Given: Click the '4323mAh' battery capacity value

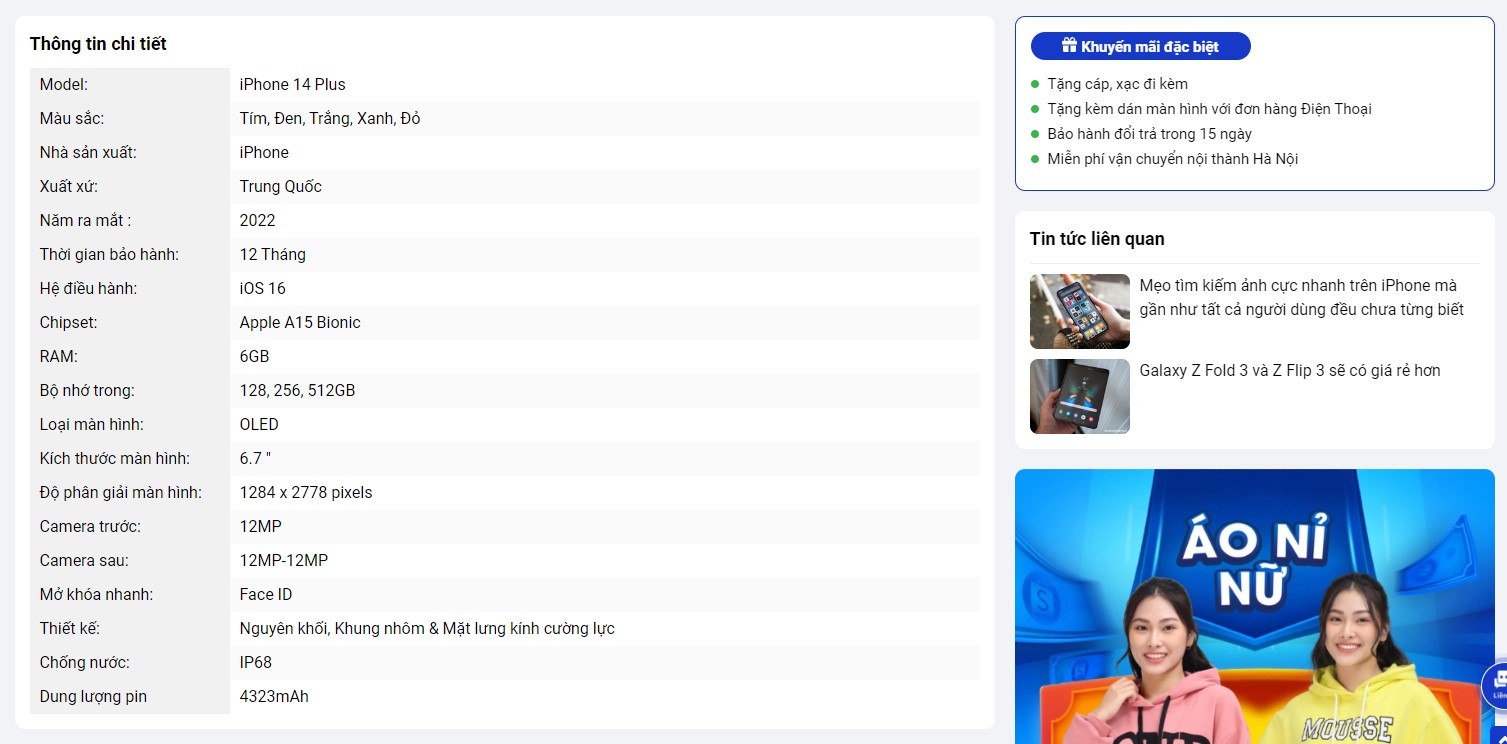Looking at the screenshot, I should [x=274, y=697].
